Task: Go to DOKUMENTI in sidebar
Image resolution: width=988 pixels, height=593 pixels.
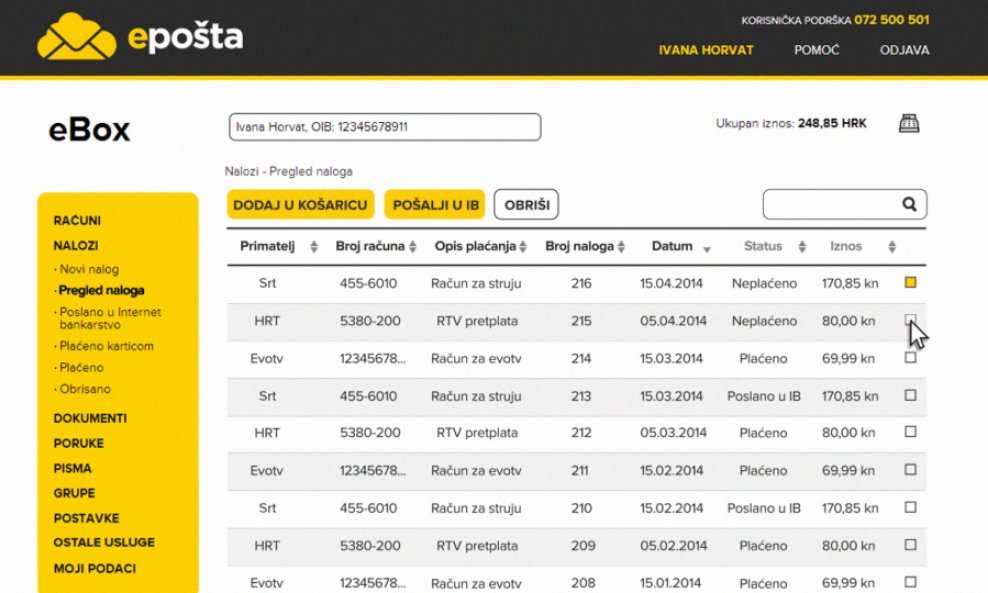Action: point(90,418)
